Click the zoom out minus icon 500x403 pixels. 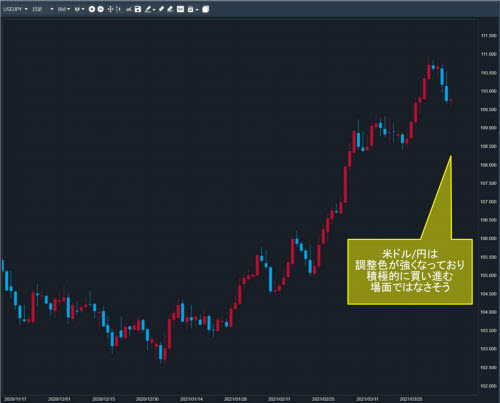[x=100, y=9]
